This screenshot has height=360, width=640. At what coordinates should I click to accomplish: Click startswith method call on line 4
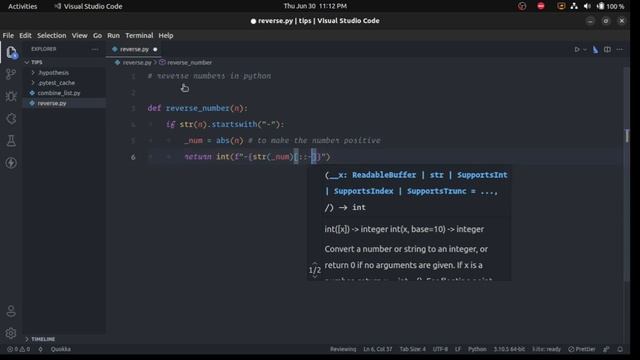(234, 124)
